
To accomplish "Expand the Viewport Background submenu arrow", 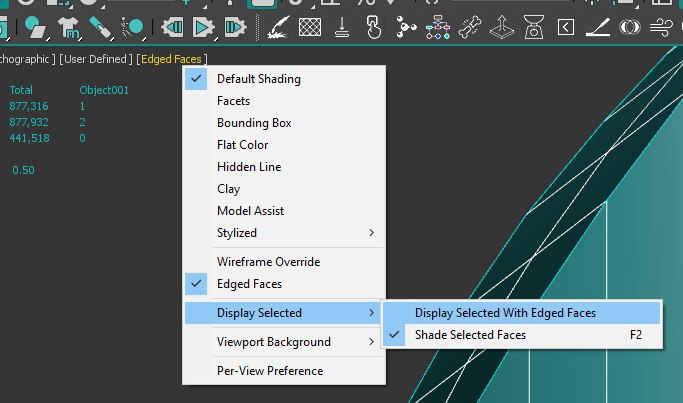I will 371,342.
